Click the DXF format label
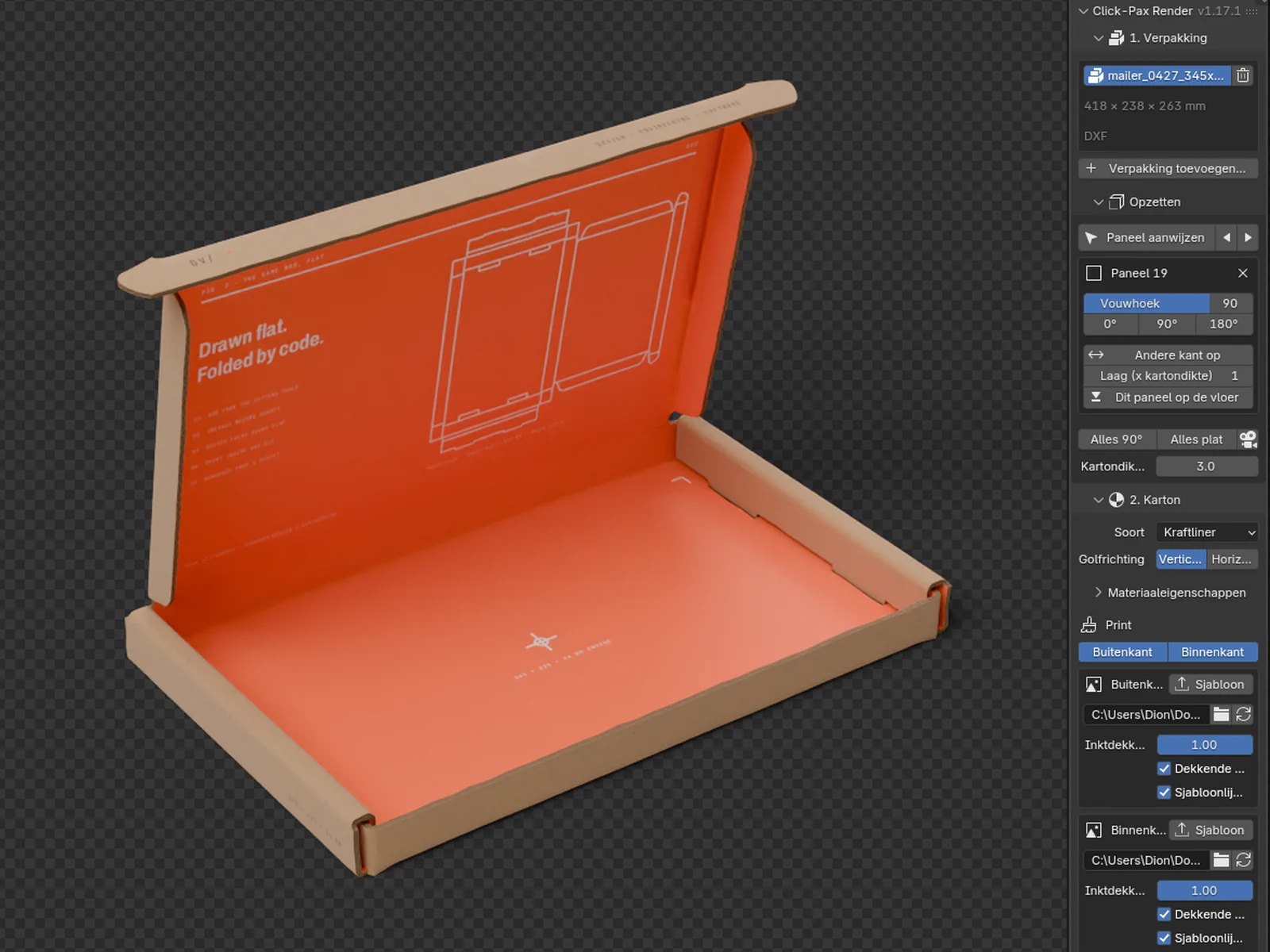Viewport: 1270px width, 952px height. coord(1095,136)
